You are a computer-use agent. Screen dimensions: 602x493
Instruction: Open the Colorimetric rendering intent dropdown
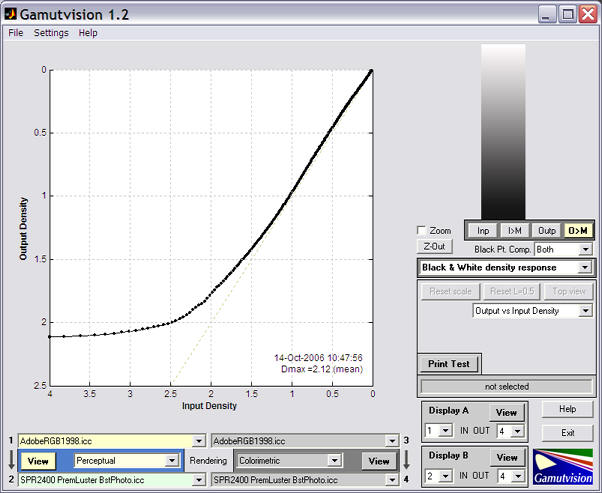(x=289, y=460)
